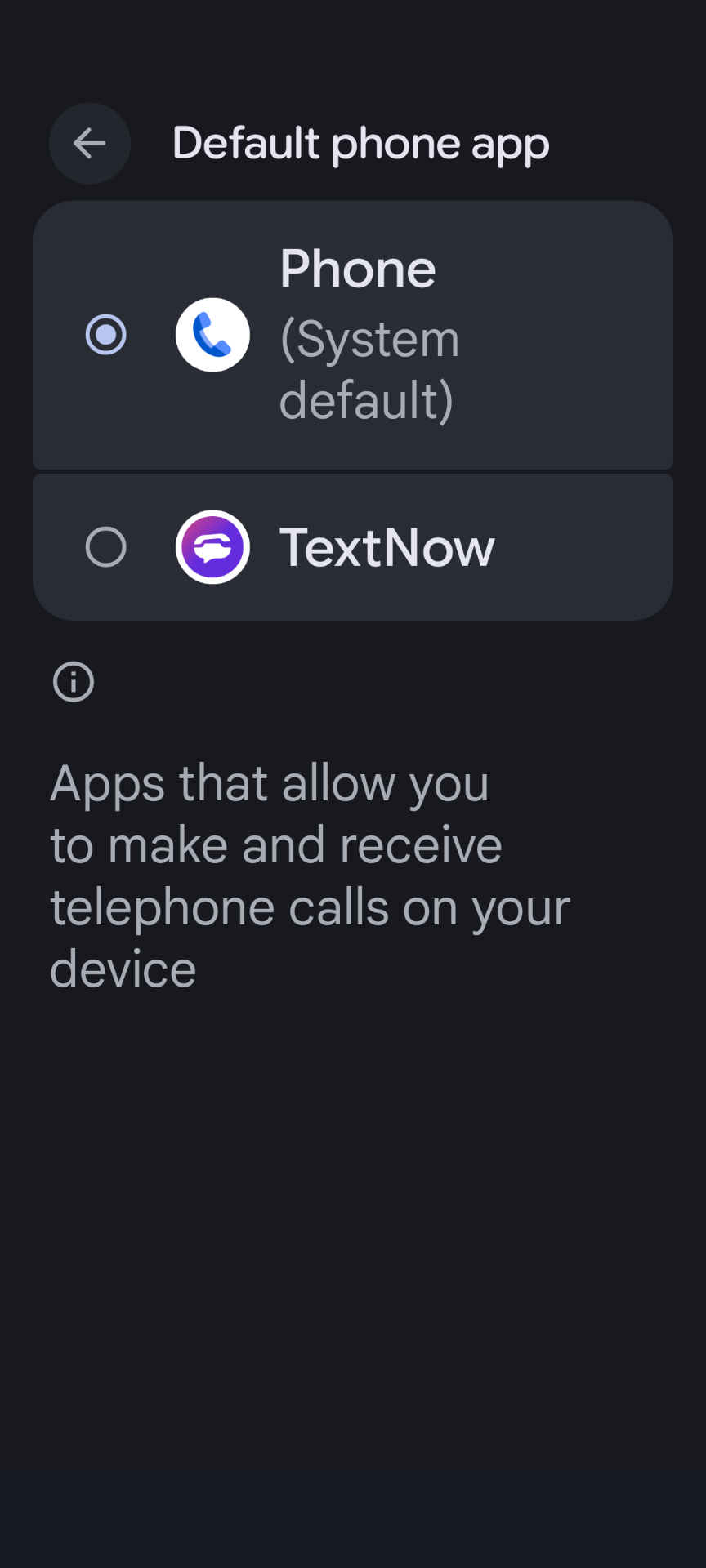Select the TextNow radio button

(x=106, y=547)
